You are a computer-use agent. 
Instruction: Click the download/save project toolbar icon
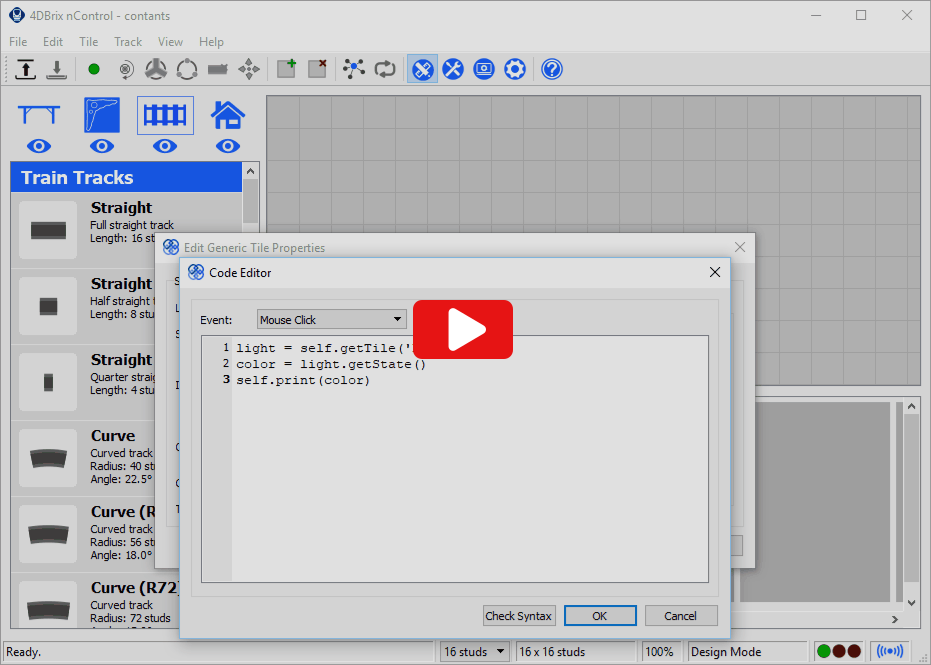tap(56, 69)
